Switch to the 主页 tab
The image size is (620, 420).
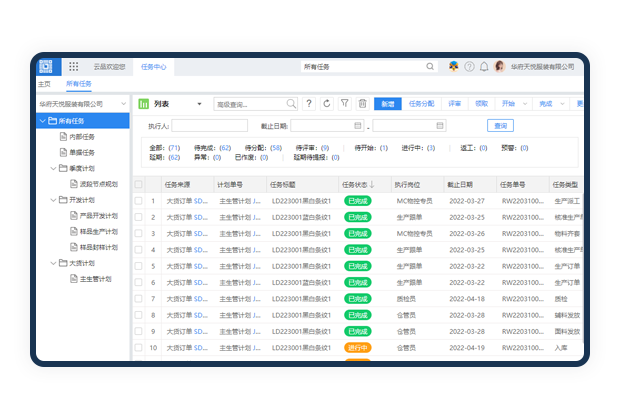click(x=44, y=84)
